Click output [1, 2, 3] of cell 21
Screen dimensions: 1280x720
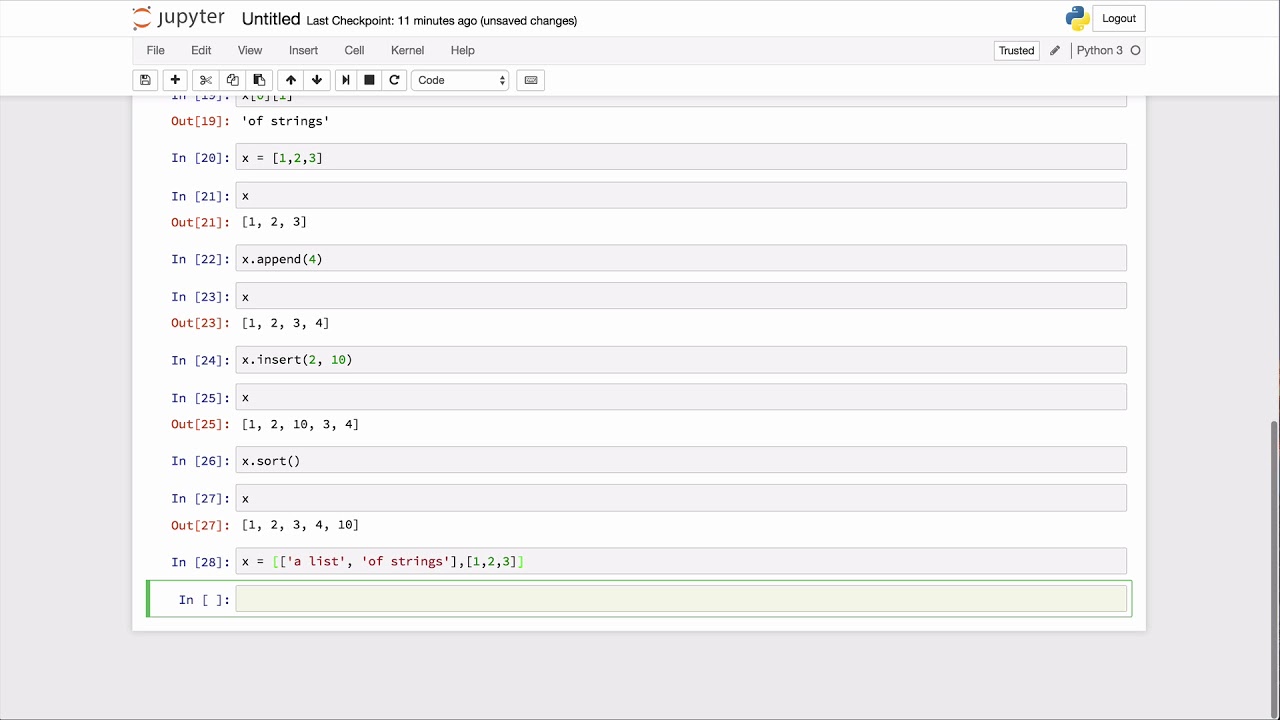point(274,222)
